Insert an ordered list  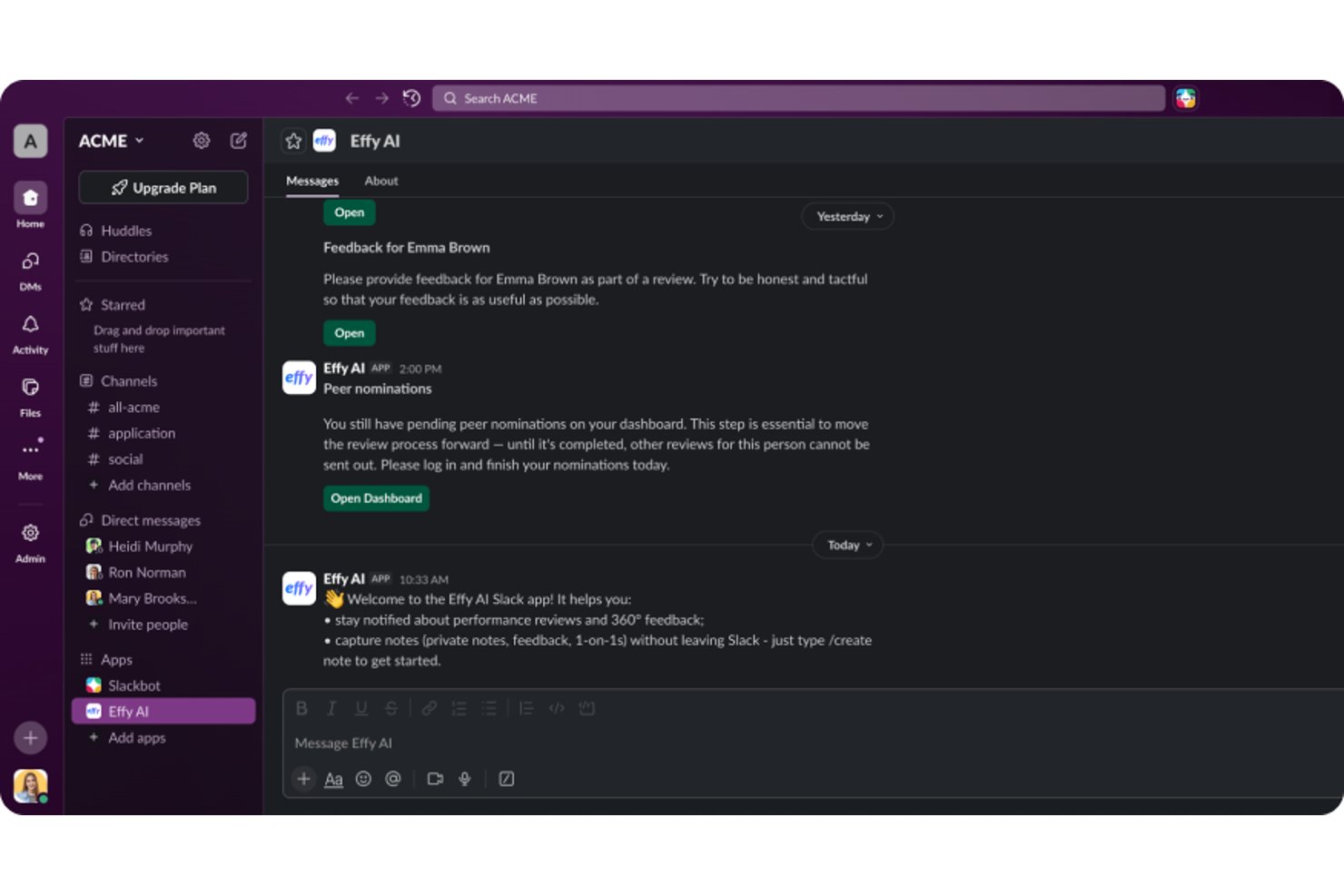point(460,708)
